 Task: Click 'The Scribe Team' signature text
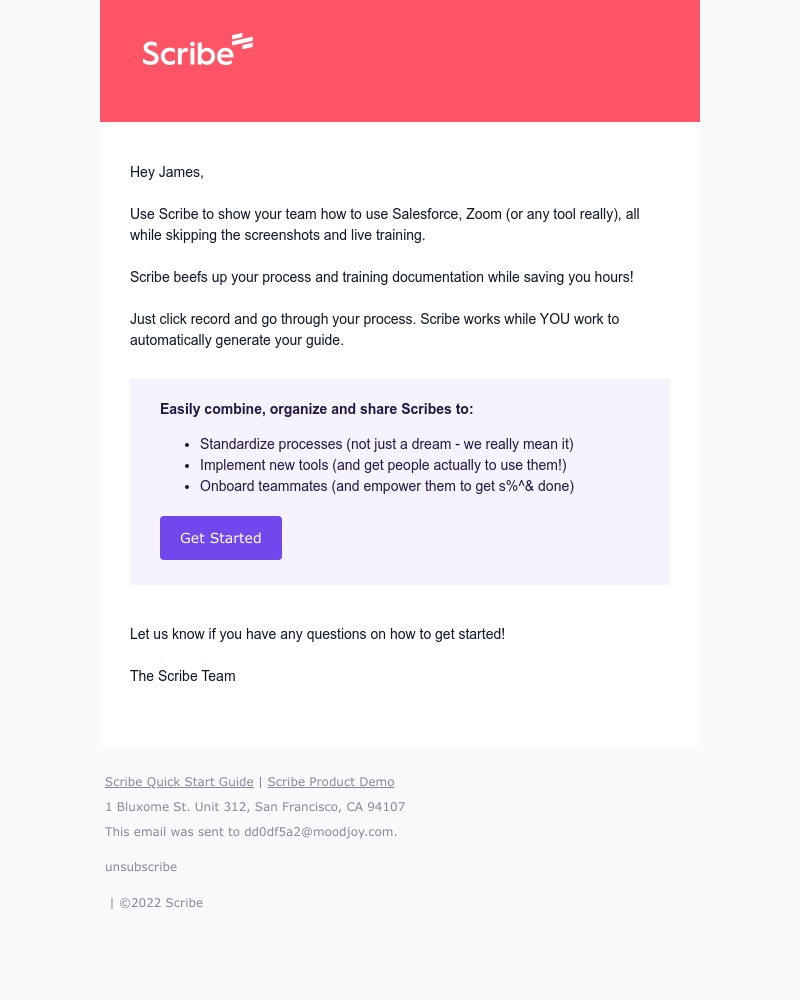coord(183,676)
